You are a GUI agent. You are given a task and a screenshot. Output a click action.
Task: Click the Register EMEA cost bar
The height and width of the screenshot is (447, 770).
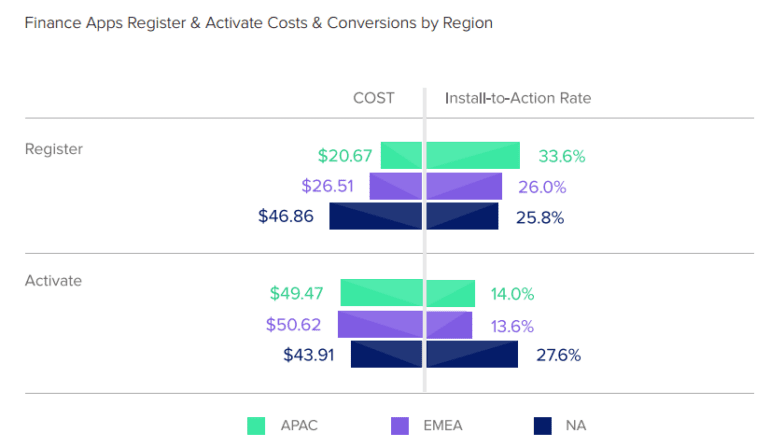396,186
